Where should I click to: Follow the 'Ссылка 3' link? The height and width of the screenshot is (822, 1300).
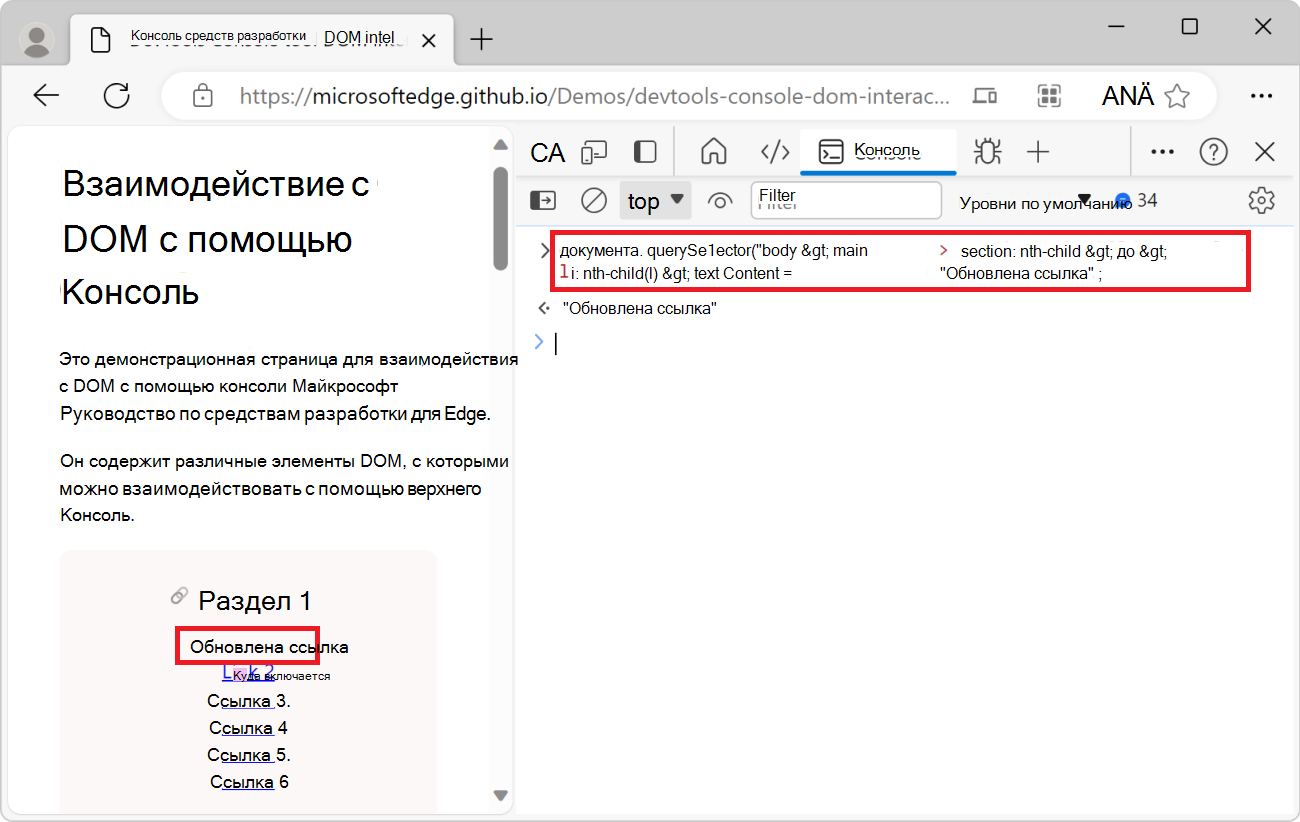click(x=246, y=700)
